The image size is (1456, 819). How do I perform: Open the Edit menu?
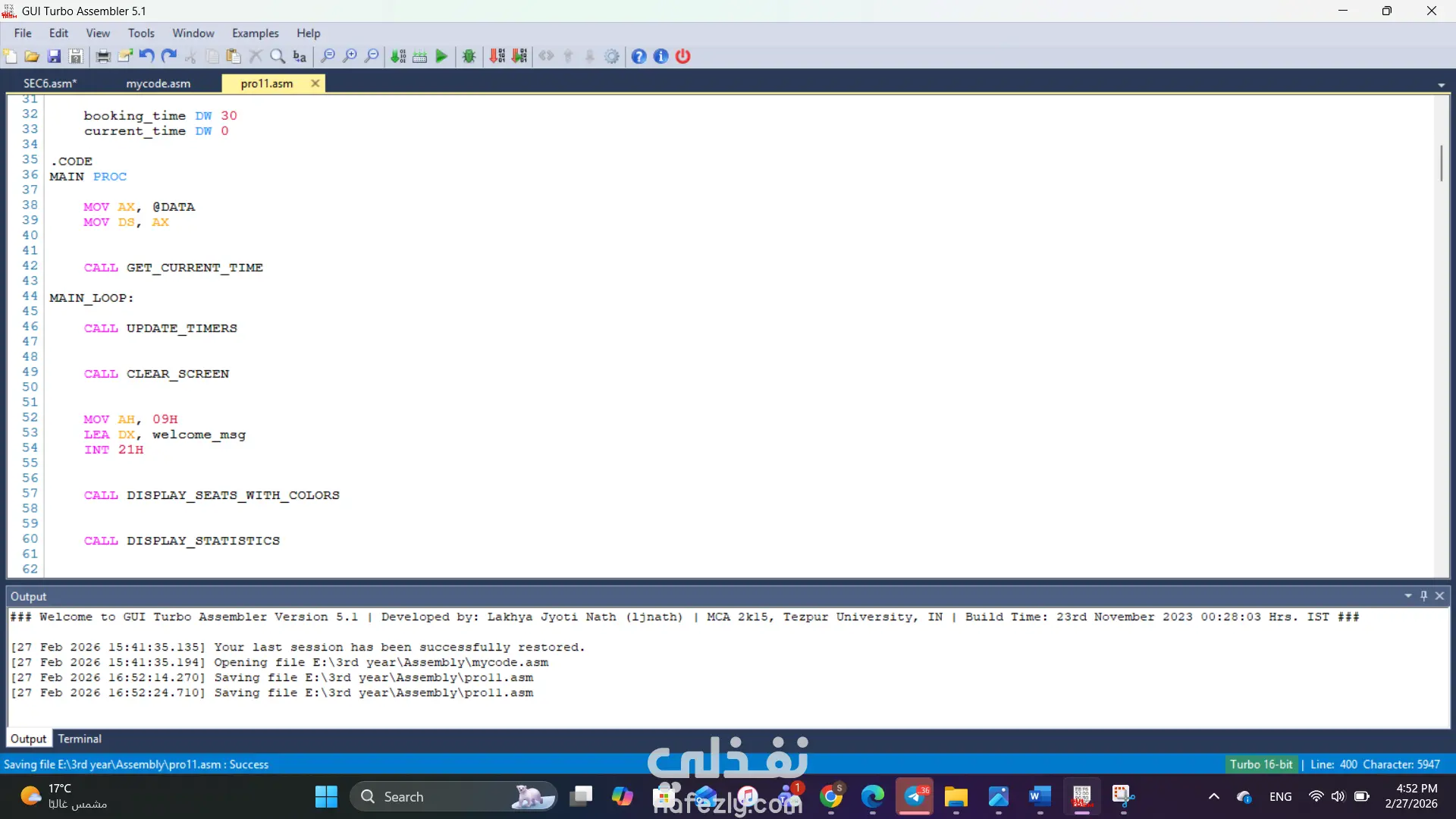pyautogui.click(x=58, y=33)
